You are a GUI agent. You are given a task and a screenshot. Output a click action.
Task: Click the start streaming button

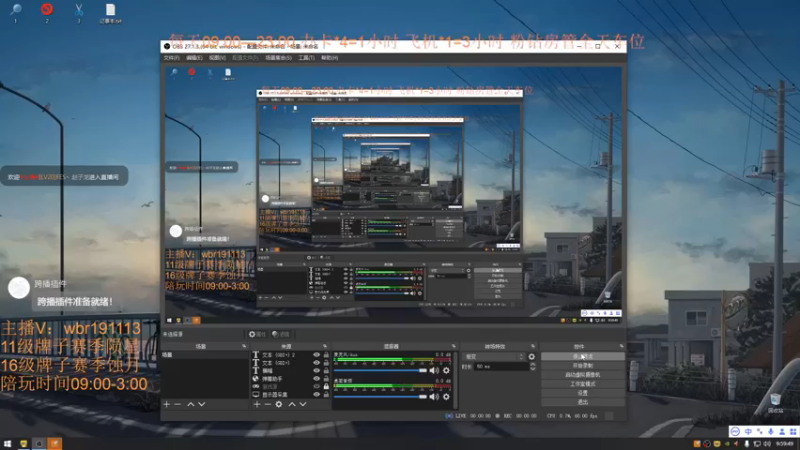click(583, 356)
